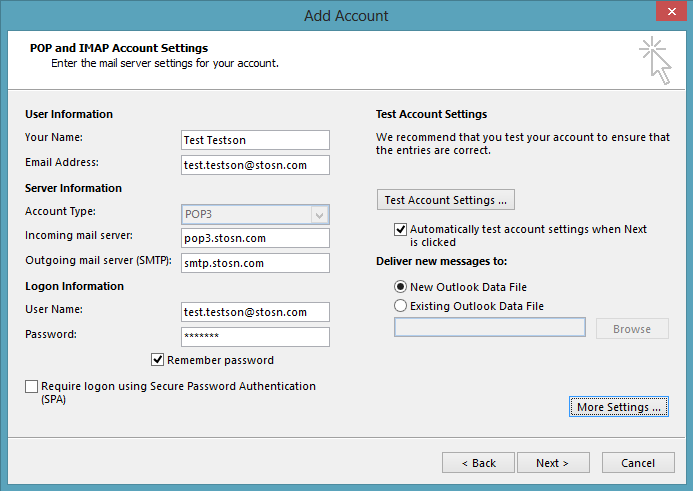Select New Outlook Data File radio button

tap(400, 287)
